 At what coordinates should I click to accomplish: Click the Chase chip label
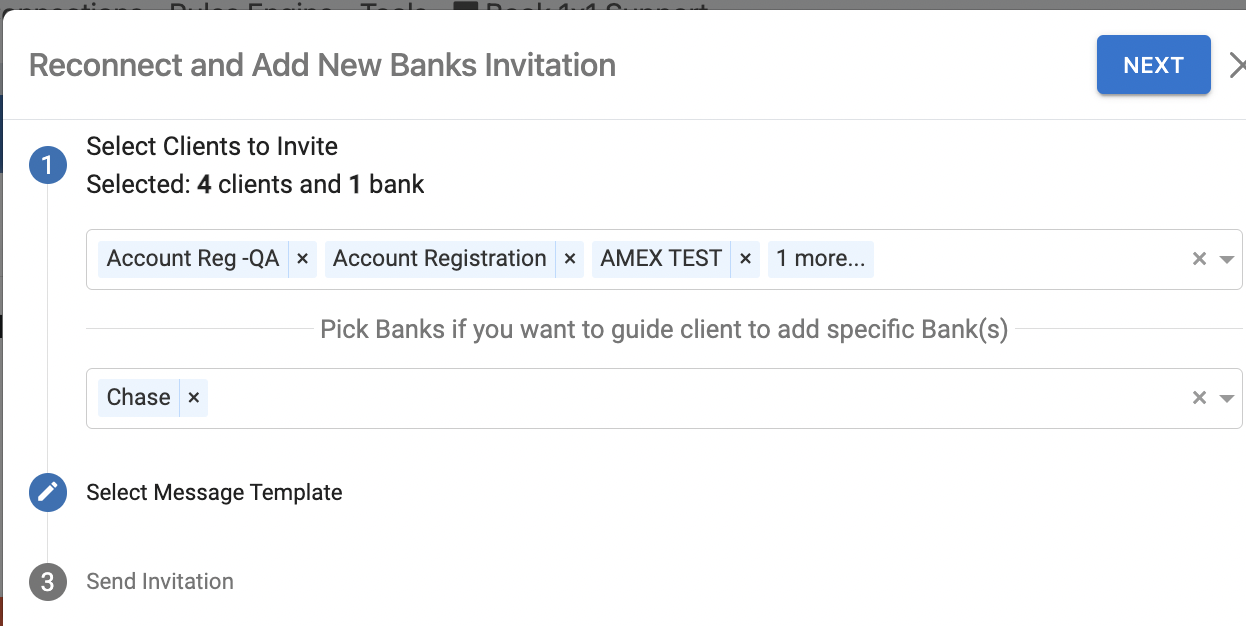[138, 398]
